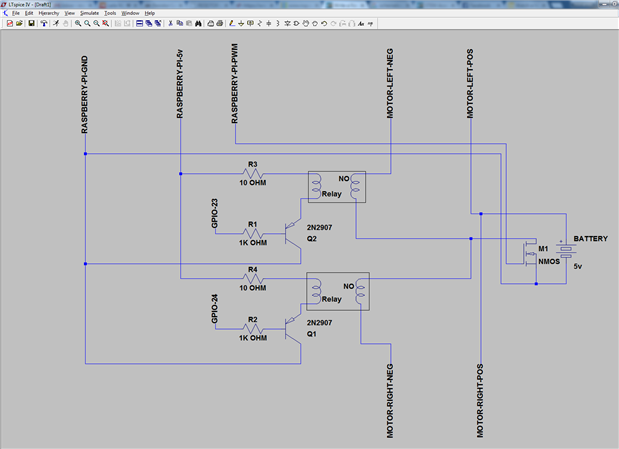Click the Zoom In magnifier icon
619x449 pixels.
pos(78,22)
